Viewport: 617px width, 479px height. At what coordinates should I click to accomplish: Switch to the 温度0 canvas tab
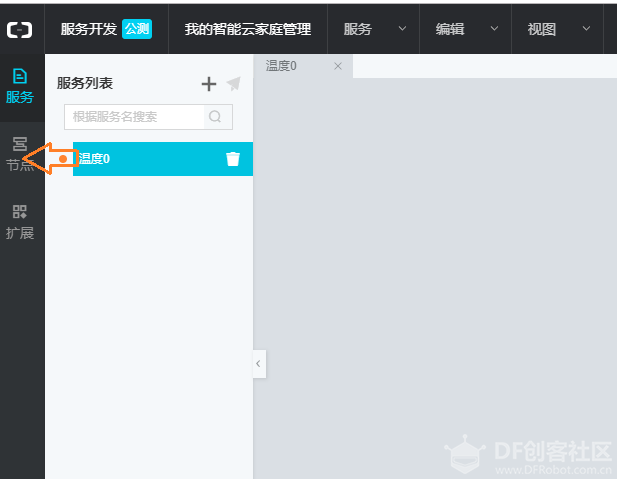tap(303, 66)
